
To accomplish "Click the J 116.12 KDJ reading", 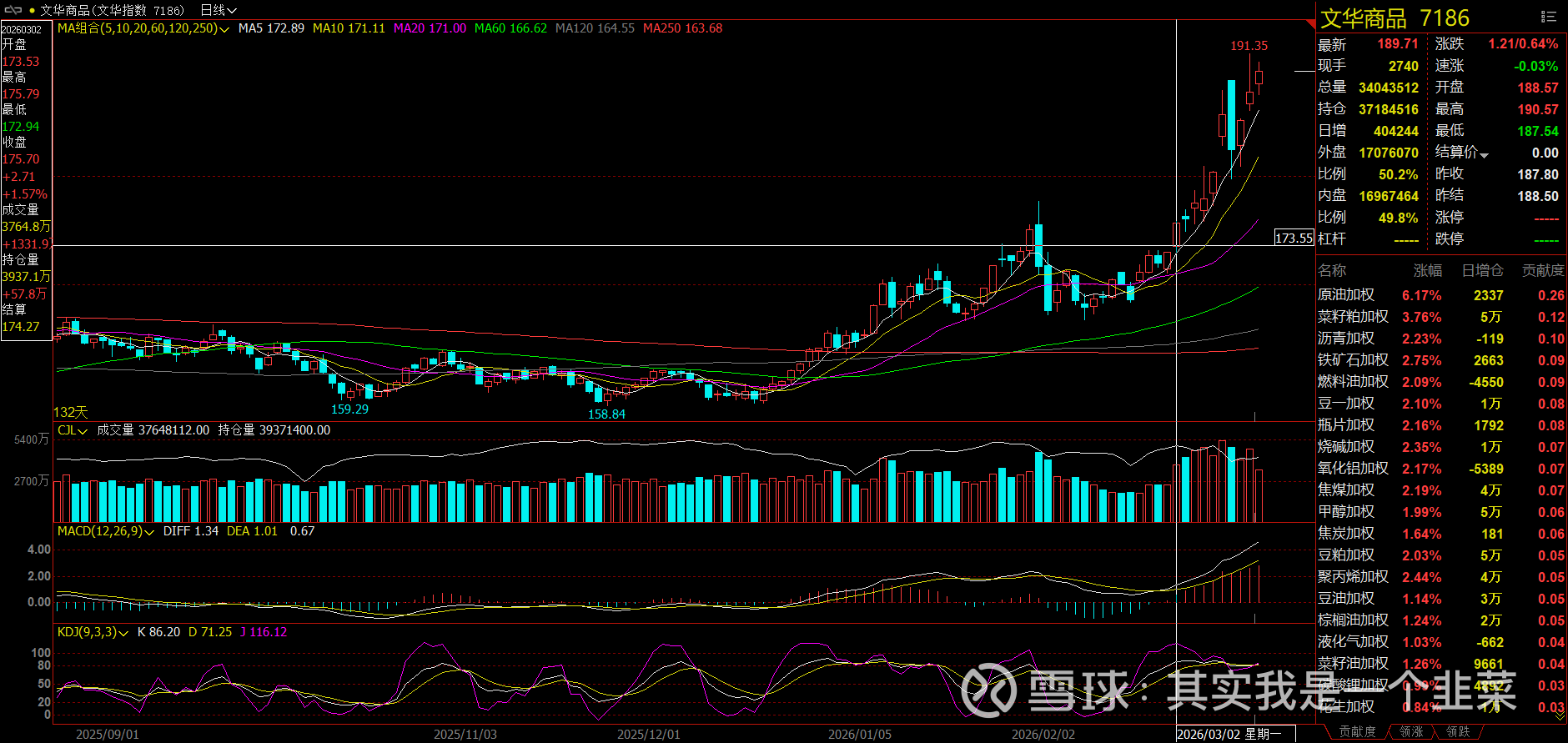I will coord(264,632).
